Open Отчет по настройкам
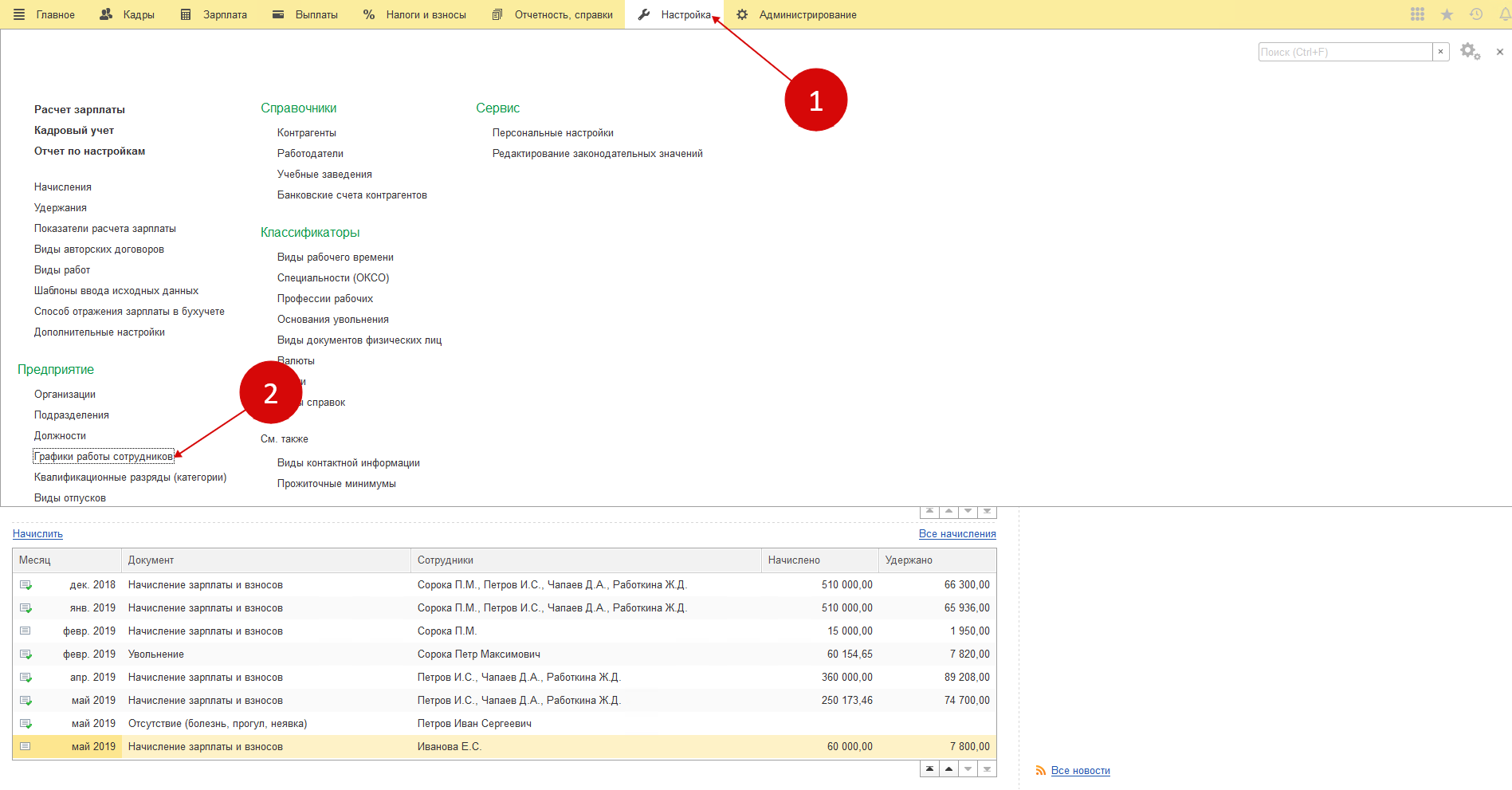The image size is (1512, 790). tap(89, 151)
